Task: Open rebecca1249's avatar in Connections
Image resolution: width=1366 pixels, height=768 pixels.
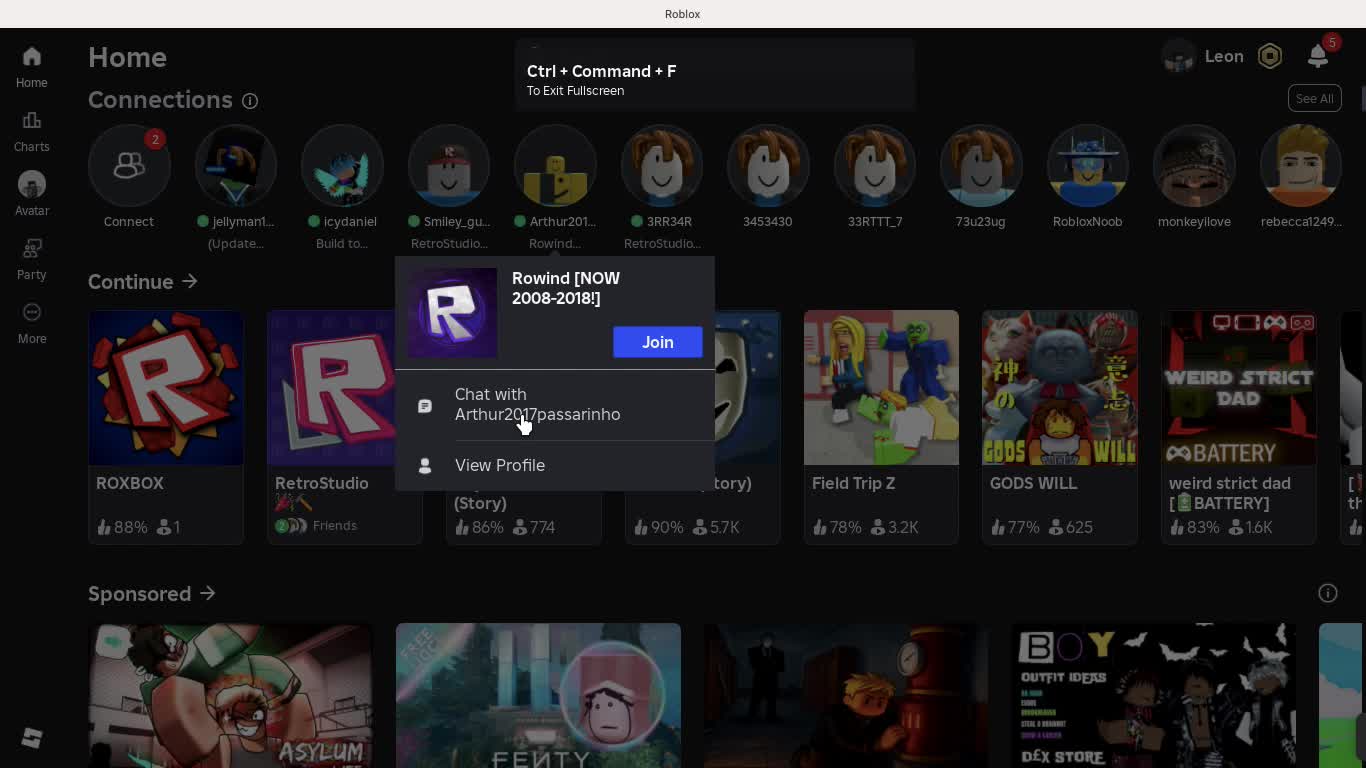Action: (1301, 165)
